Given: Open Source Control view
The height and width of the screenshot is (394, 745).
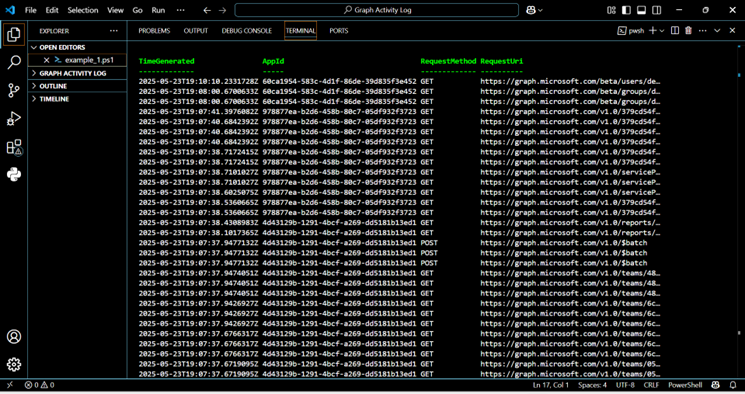Looking at the screenshot, I should pyautogui.click(x=14, y=90).
